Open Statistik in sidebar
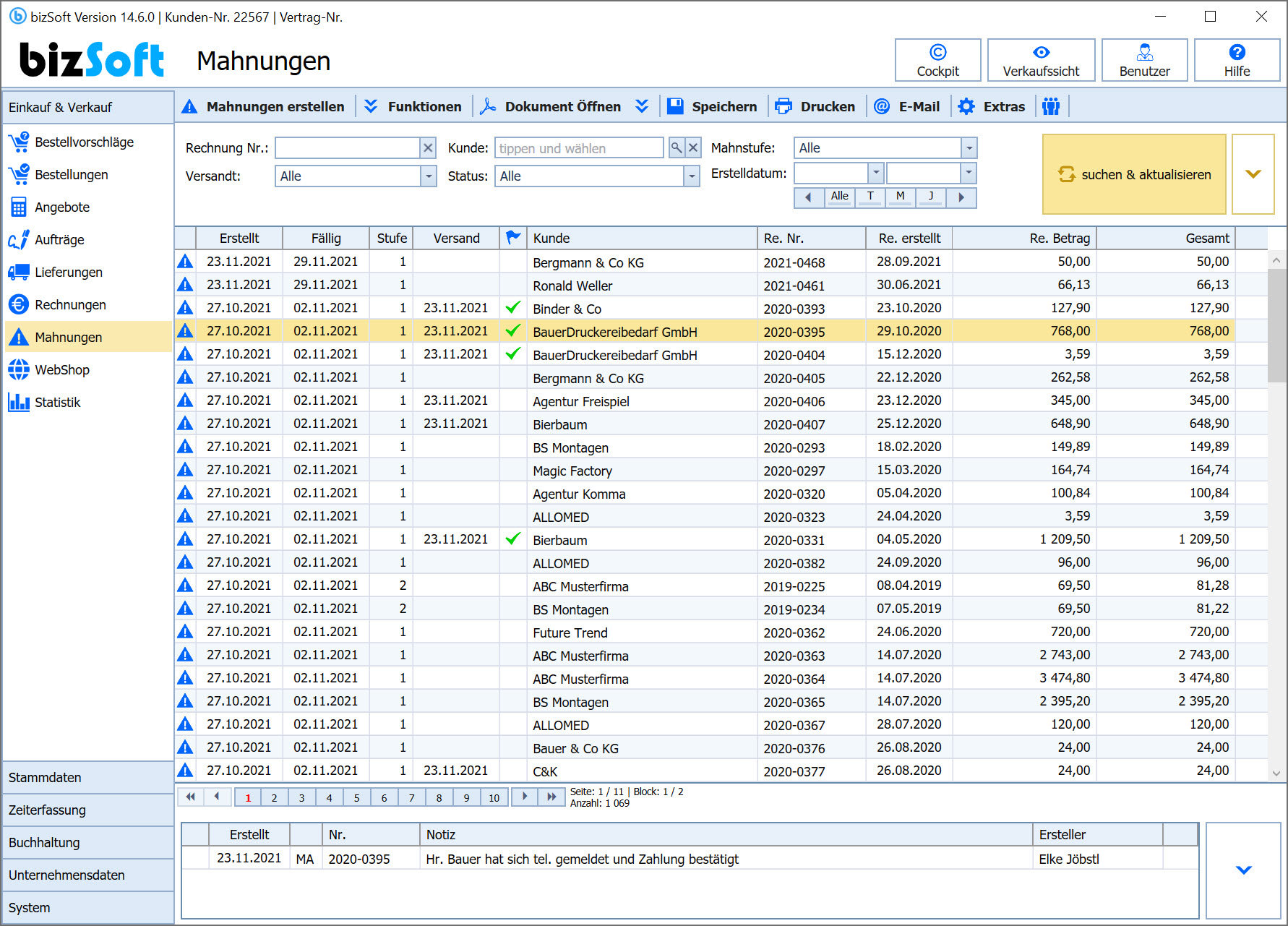This screenshot has height=926, width=1288. [87, 402]
